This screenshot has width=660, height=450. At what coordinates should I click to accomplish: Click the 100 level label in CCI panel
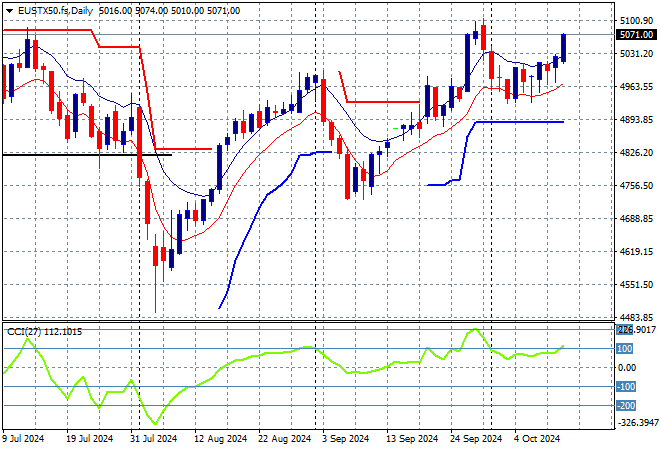point(625,349)
